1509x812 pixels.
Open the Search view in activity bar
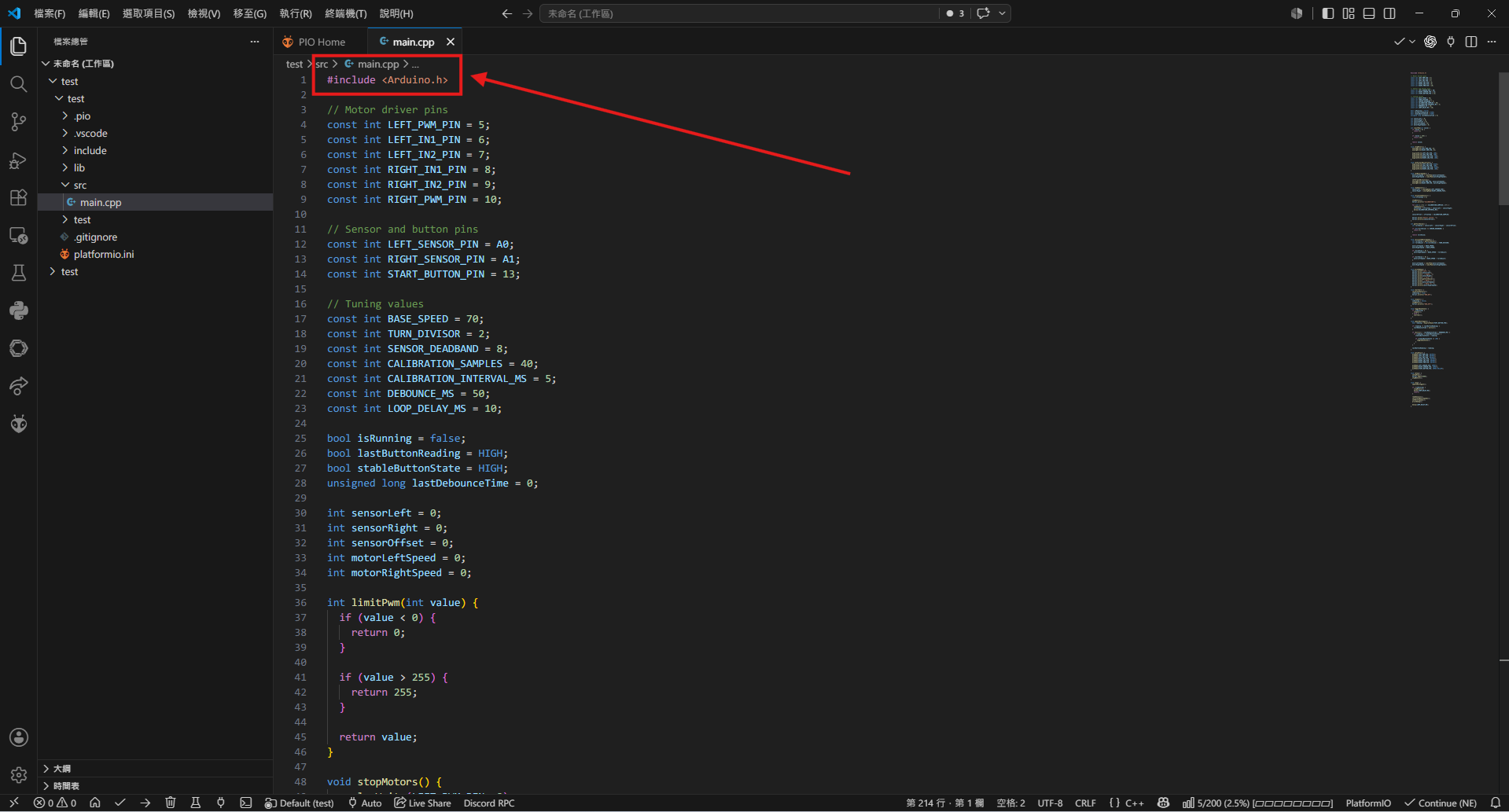pyautogui.click(x=19, y=84)
